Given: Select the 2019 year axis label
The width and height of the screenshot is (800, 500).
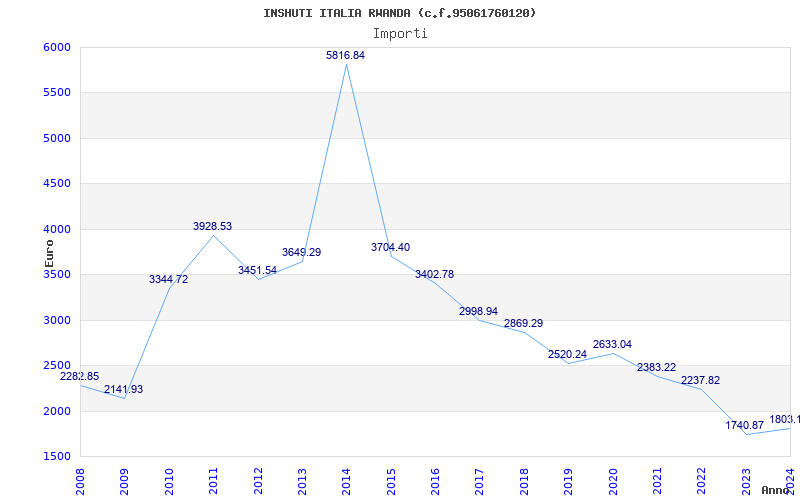Looking at the screenshot, I should (x=568, y=482).
